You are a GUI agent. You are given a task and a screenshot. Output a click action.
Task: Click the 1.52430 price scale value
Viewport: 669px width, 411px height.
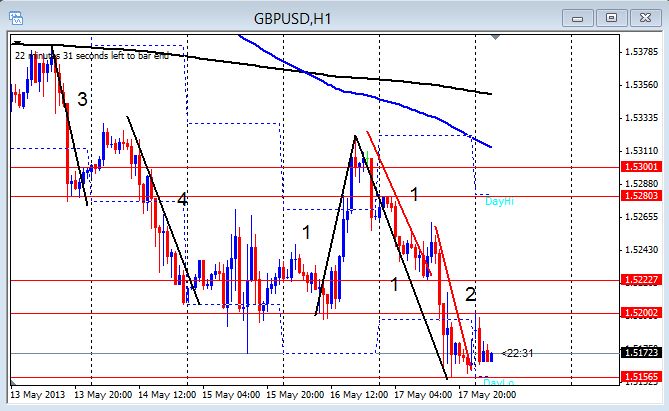[x=642, y=249]
